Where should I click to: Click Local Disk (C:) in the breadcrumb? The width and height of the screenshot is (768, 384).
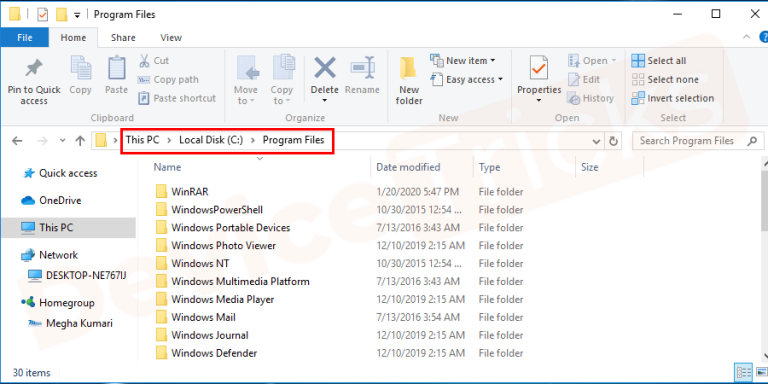[x=211, y=140]
